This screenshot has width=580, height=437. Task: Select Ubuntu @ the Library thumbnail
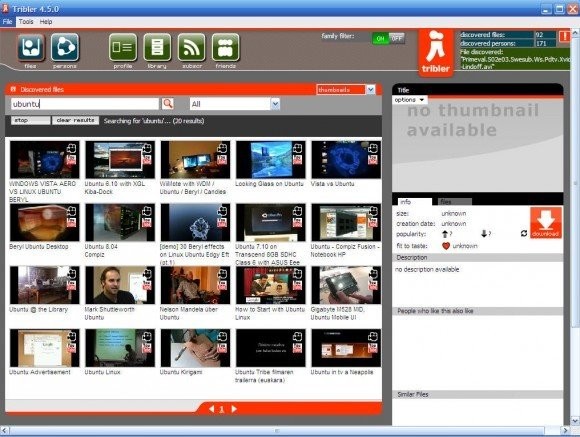tap(44, 285)
